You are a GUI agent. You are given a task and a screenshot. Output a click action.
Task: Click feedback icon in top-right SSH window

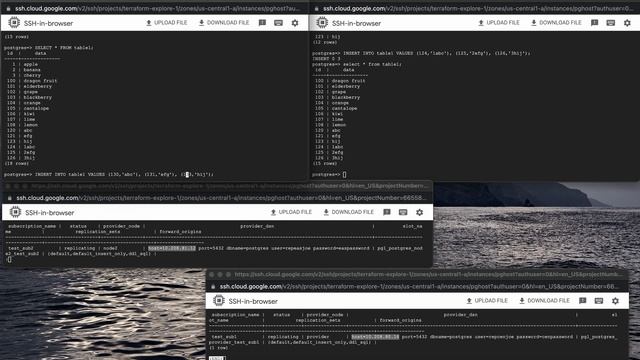(595, 23)
